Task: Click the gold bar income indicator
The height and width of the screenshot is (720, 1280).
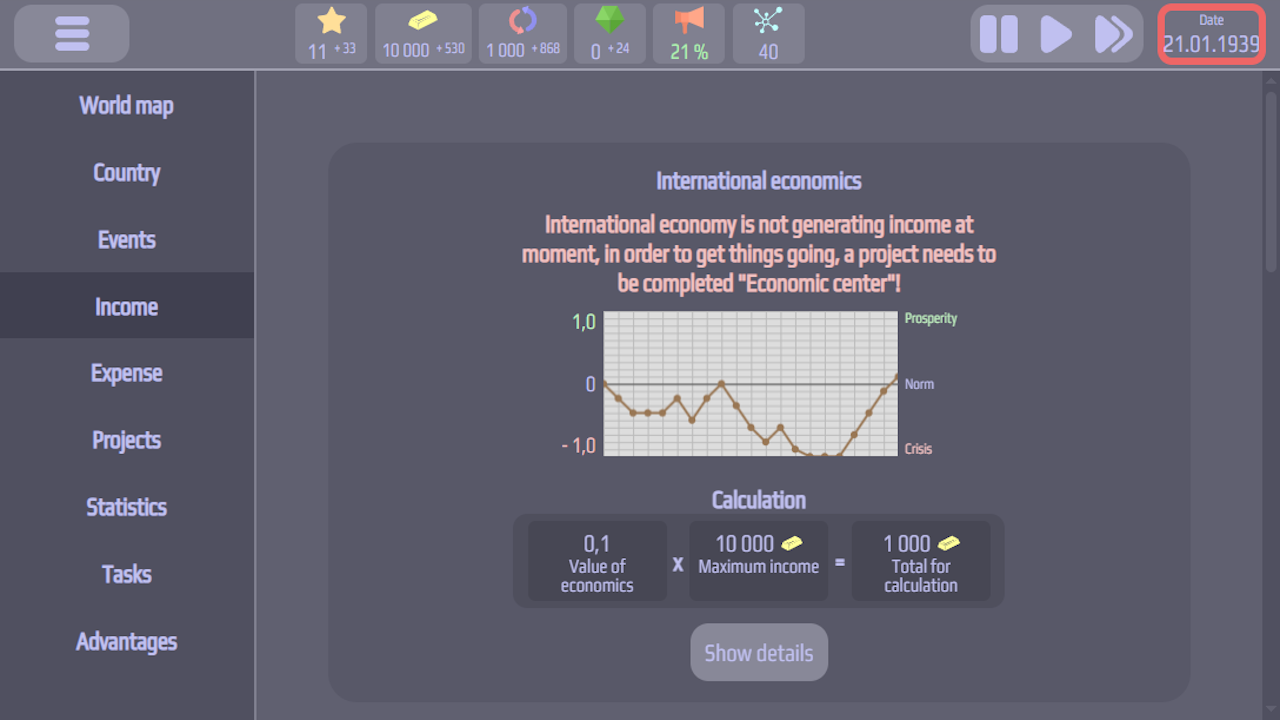Action: (422, 33)
